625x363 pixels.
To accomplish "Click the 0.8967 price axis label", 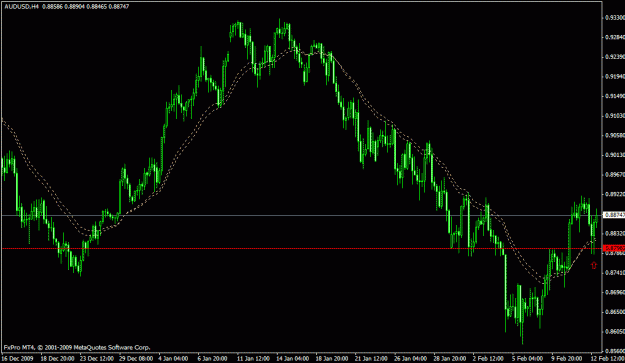I will tap(615, 175).
